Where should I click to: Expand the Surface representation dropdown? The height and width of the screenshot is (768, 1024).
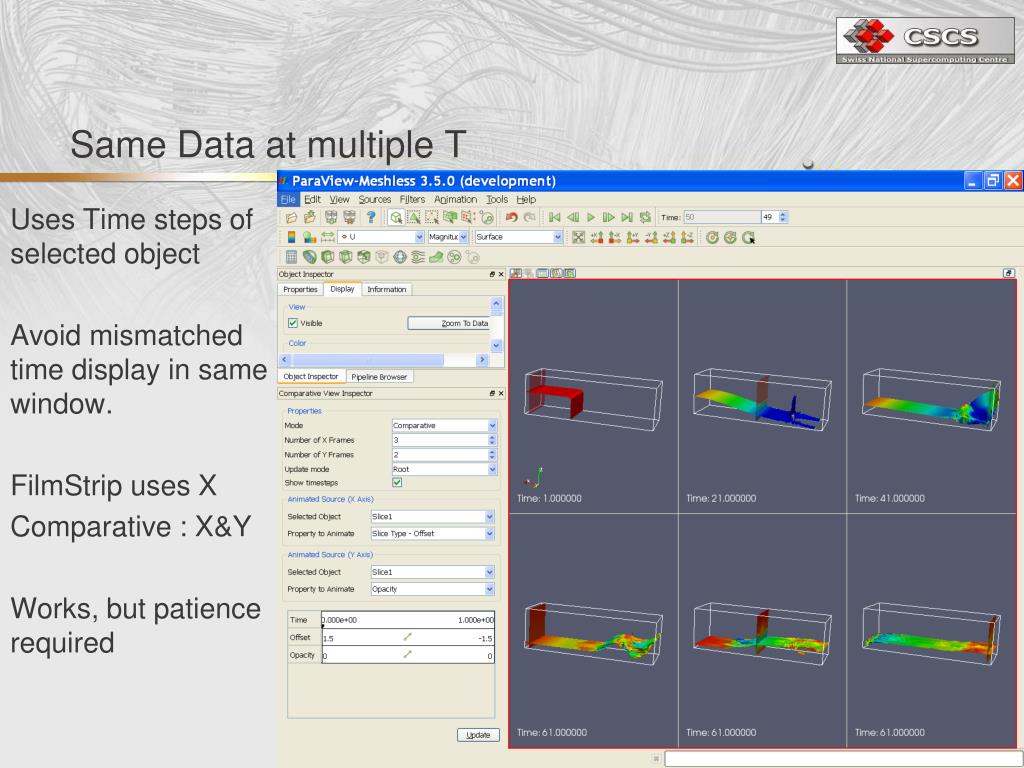[519, 238]
